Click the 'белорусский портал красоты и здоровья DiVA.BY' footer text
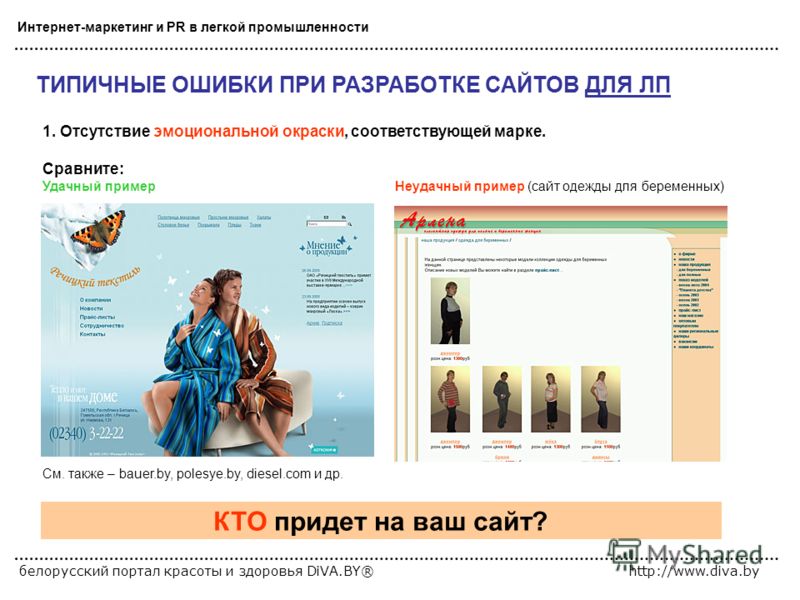Viewport: 800px width, 600px height. (196, 571)
